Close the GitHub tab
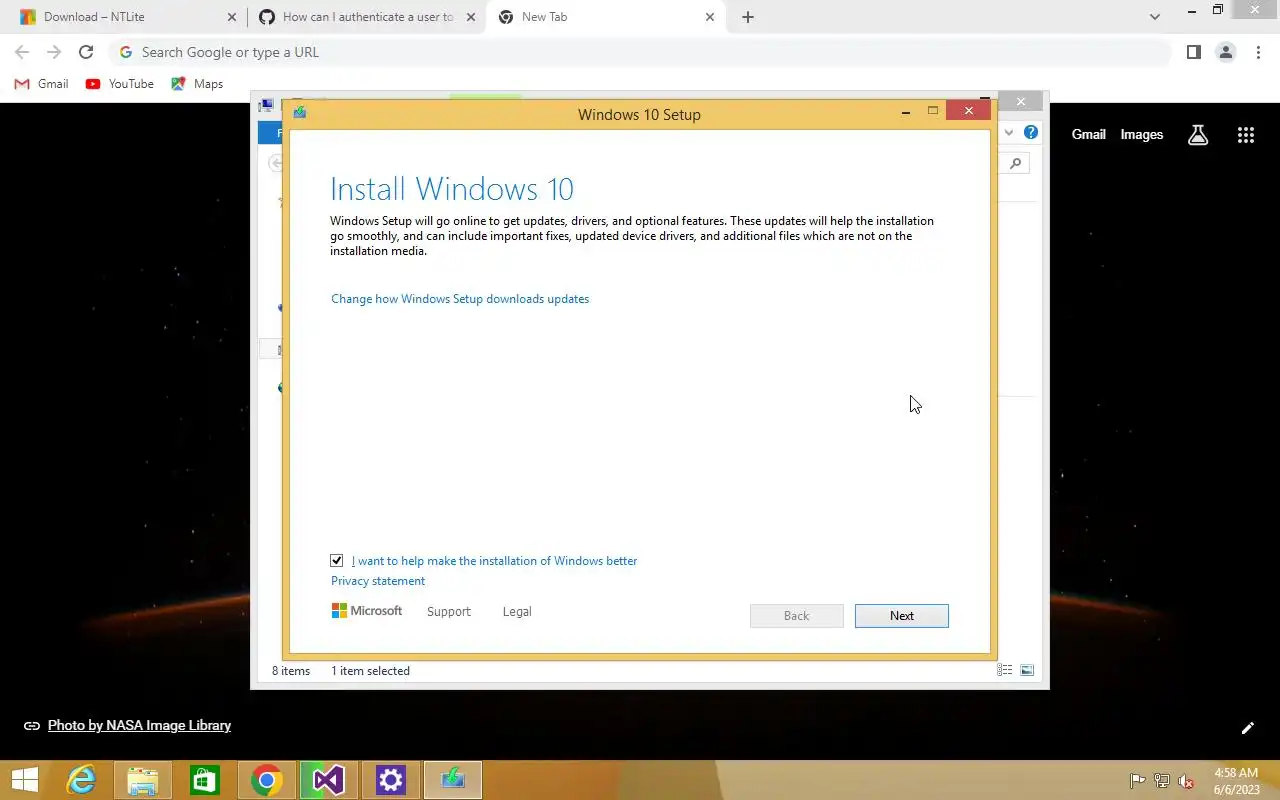Image resolution: width=1280 pixels, height=800 pixels. pyautogui.click(x=471, y=17)
